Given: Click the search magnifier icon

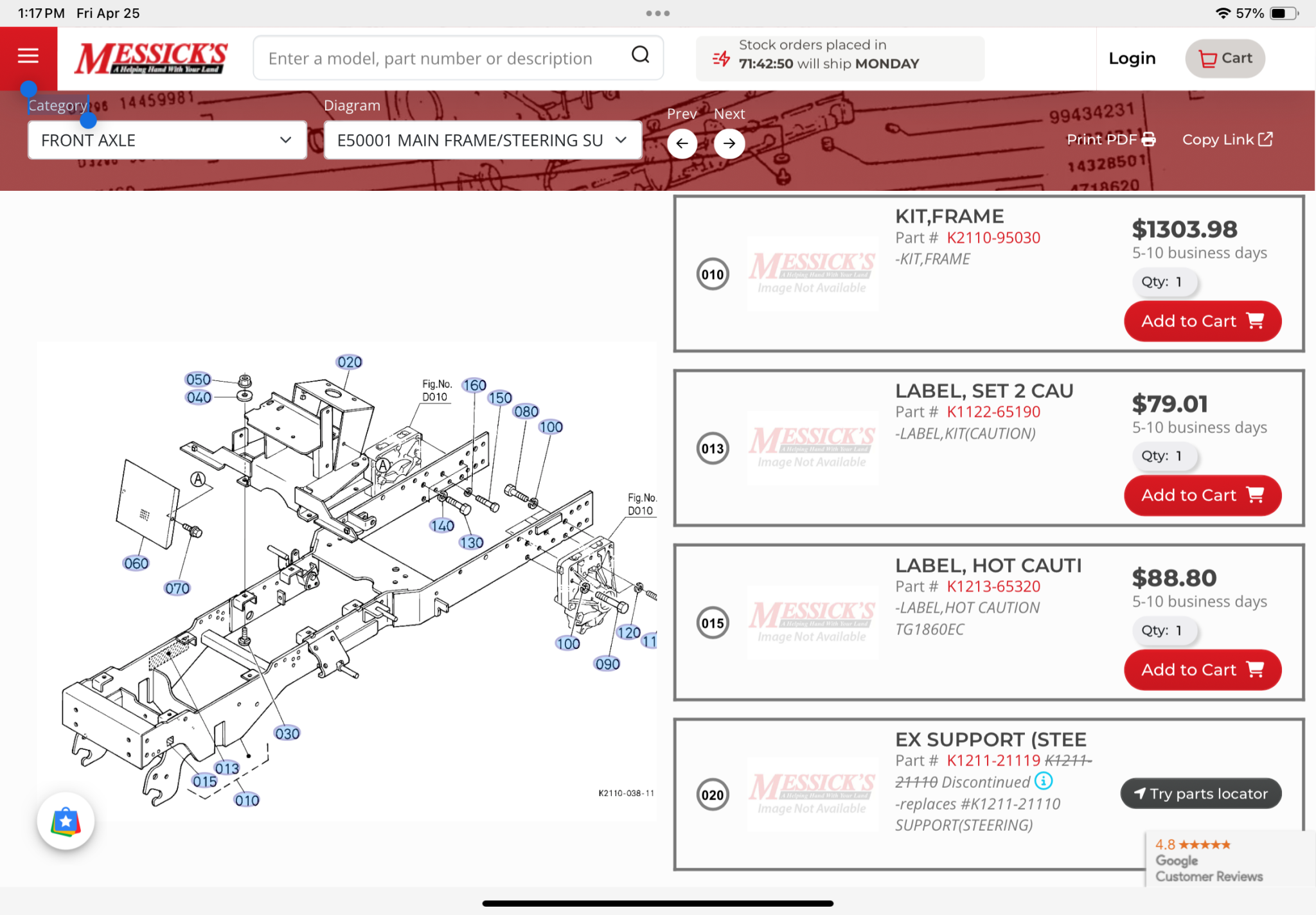Looking at the screenshot, I should click(x=640, y=55).
